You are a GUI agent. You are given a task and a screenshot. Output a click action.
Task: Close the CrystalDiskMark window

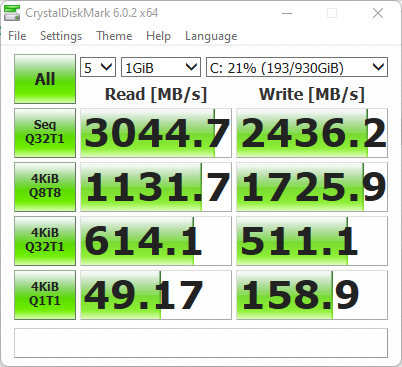pyautogui.click(x=378, y=13)
